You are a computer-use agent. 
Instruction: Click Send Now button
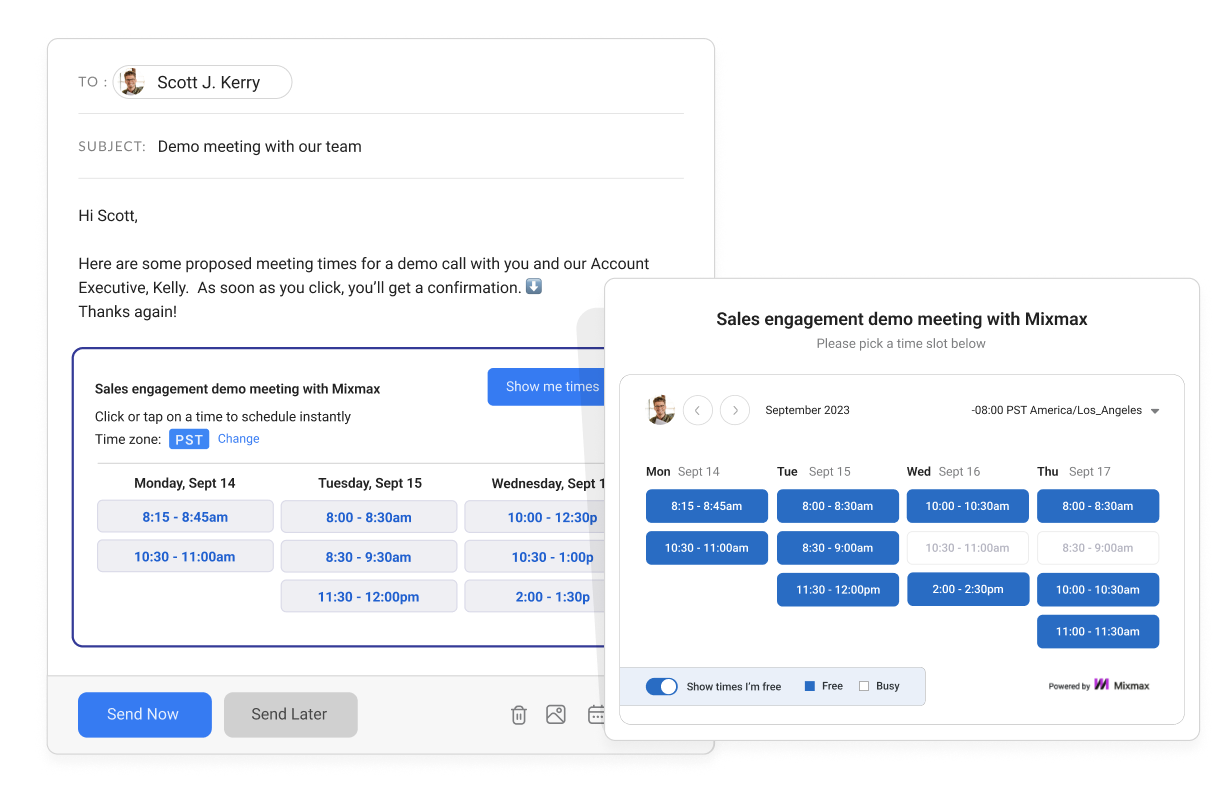[144, 714]
